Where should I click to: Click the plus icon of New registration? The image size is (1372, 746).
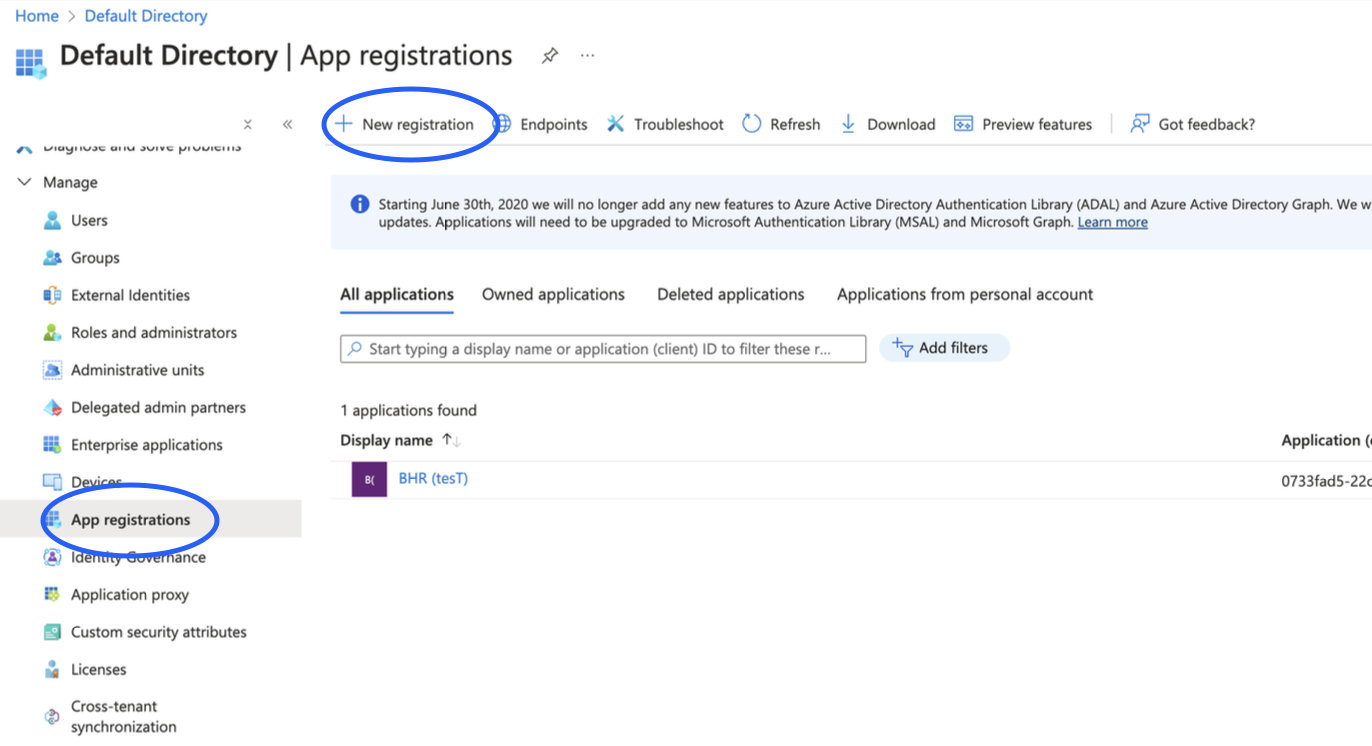(x=343, y=124)
